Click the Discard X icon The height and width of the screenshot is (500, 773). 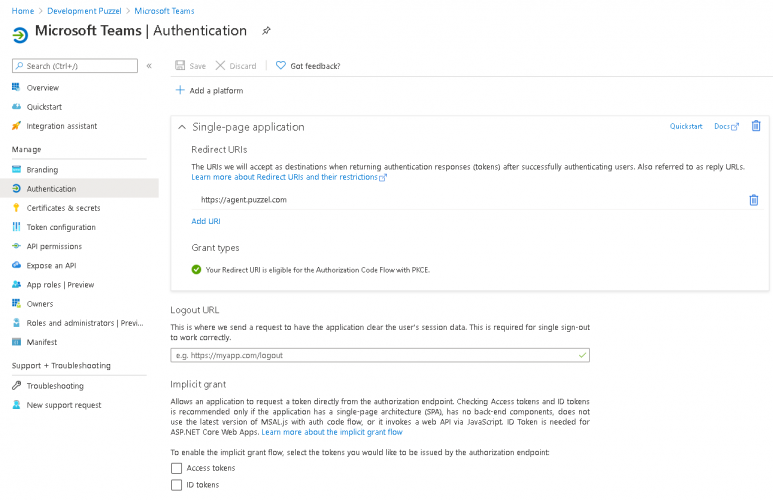220,65
